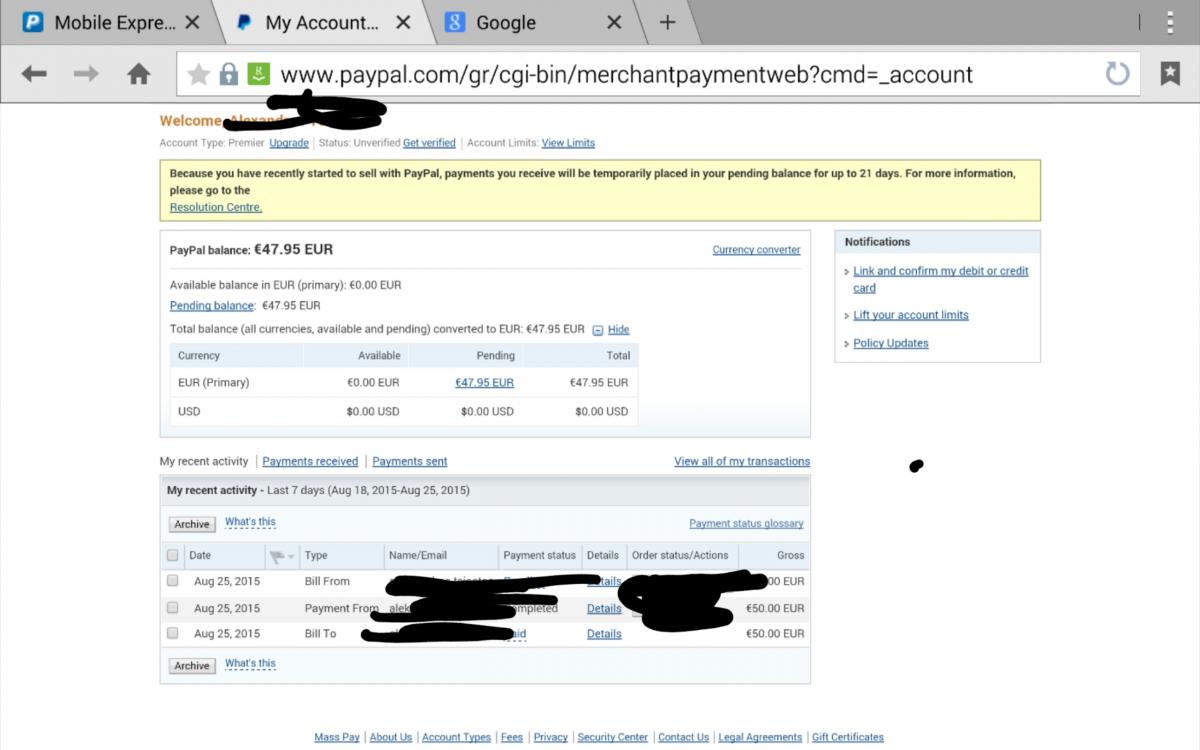Open Details for Bill To row
Viewport: 1200px width, 750px height.
pyautogui.click(x=604, y=634)
